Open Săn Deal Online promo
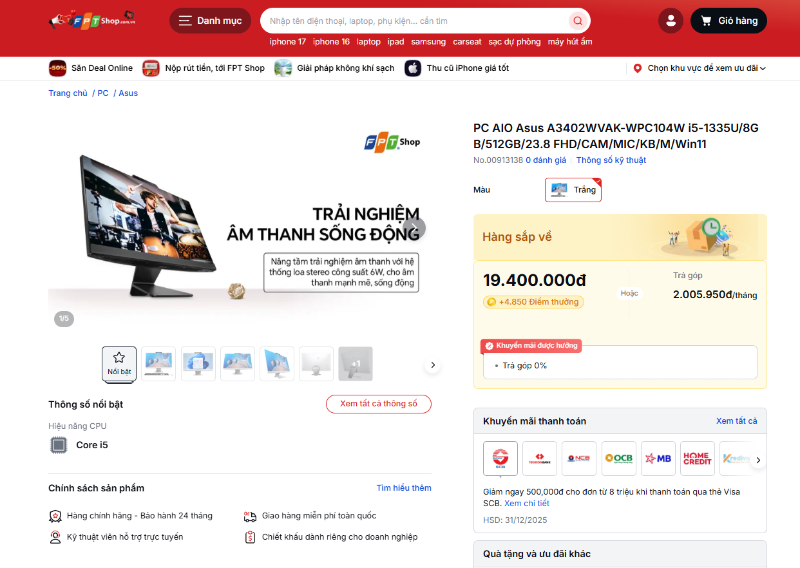The width and height of the screenshot is (800, 568). point(91,68)
